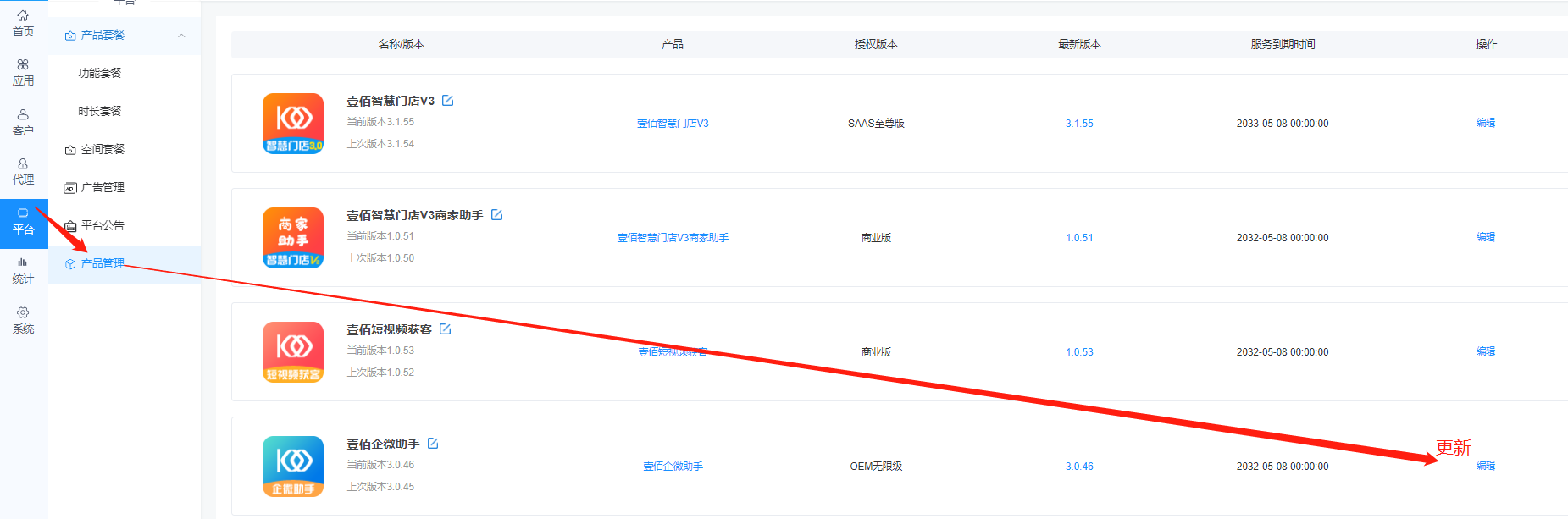This screenshot has height=519, width=1568.
Task: Click the 授权版本 column header
Action: point(876,44)
